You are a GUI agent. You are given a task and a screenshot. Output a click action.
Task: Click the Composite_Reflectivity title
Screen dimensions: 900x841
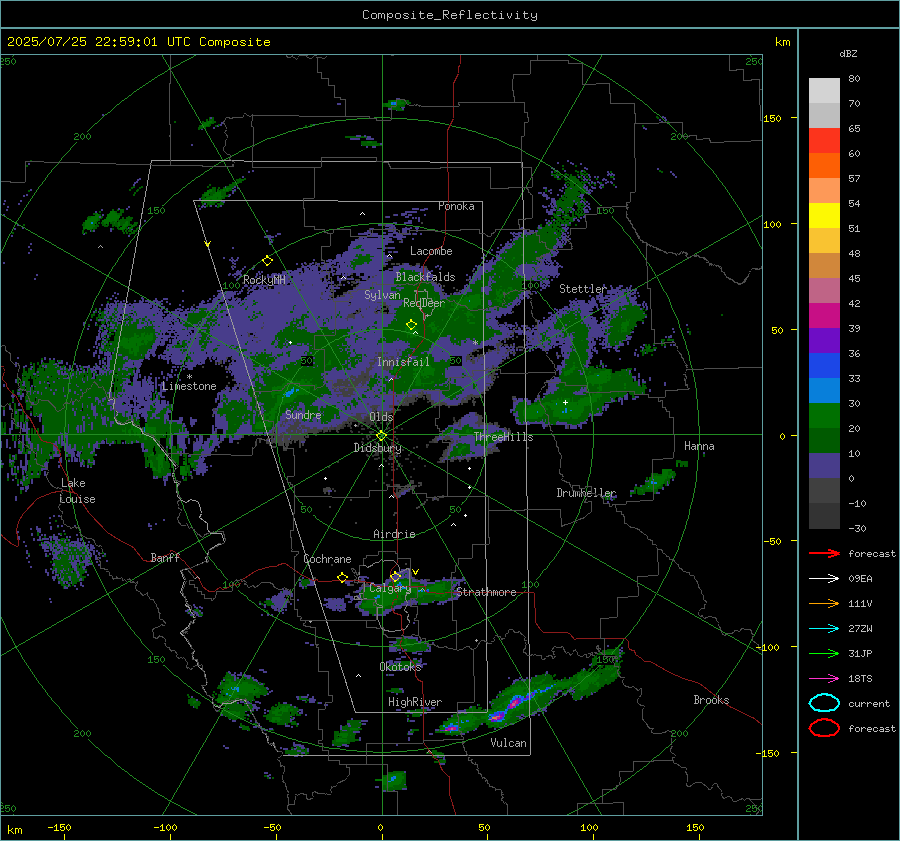(450, 15)
